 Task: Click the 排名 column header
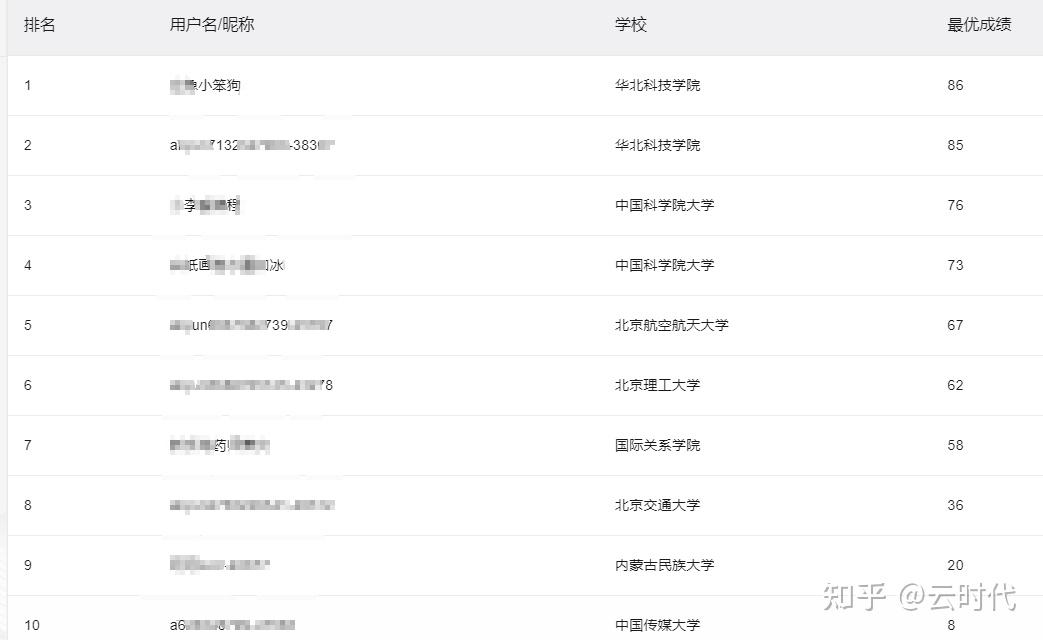[x=40, y=25]
